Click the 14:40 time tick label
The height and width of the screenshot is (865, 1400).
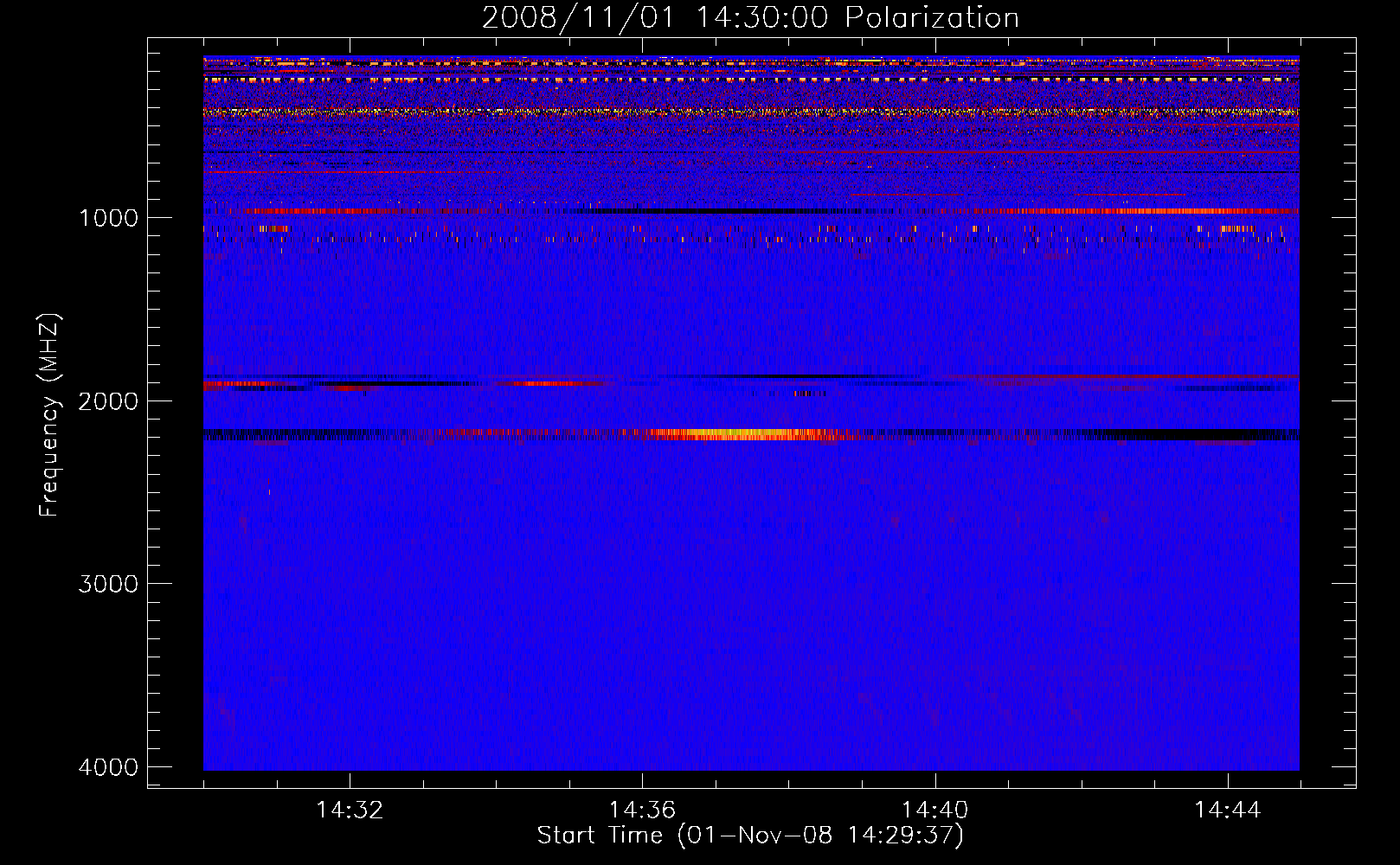(935, 811)
